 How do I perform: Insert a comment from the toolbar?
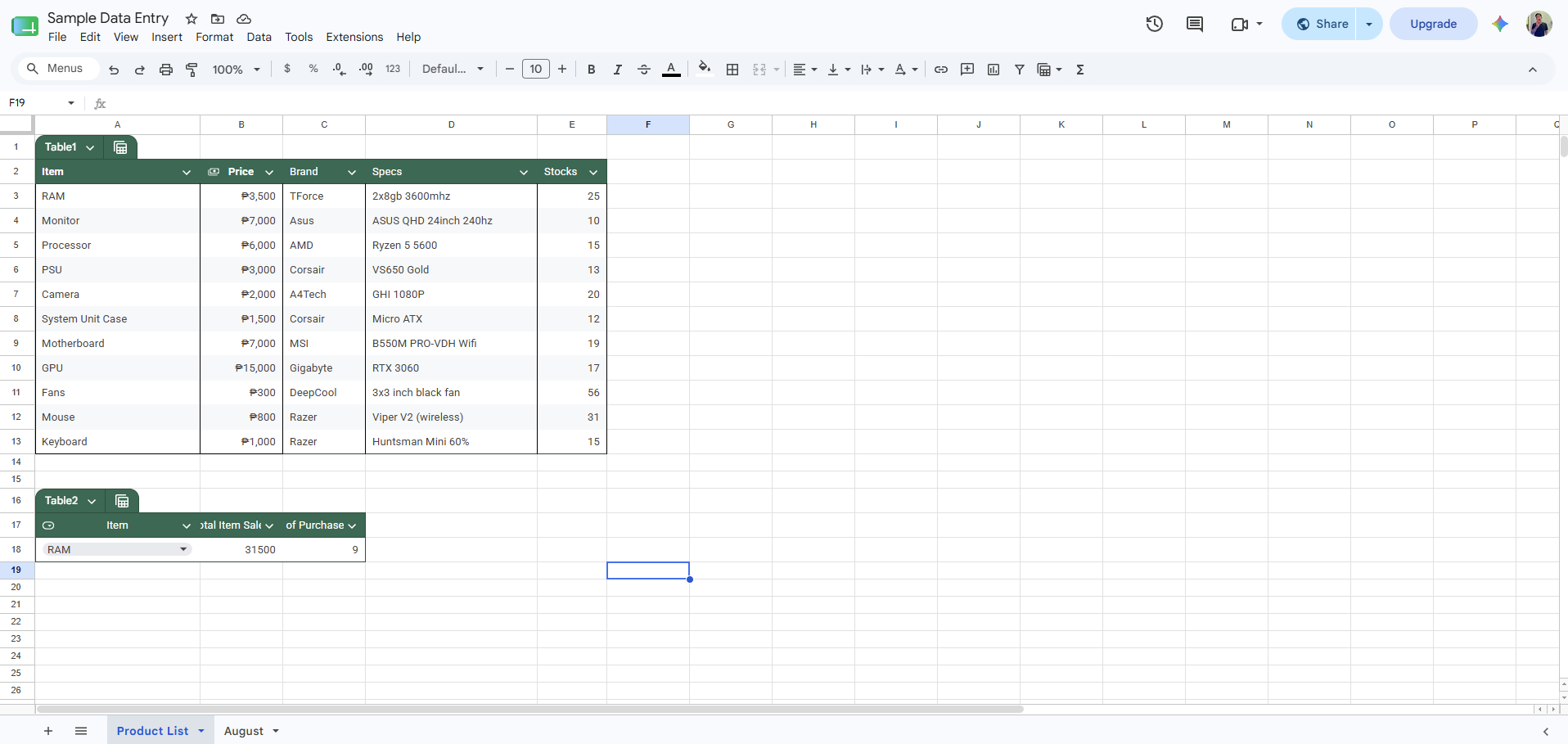(x=967, y=70)
